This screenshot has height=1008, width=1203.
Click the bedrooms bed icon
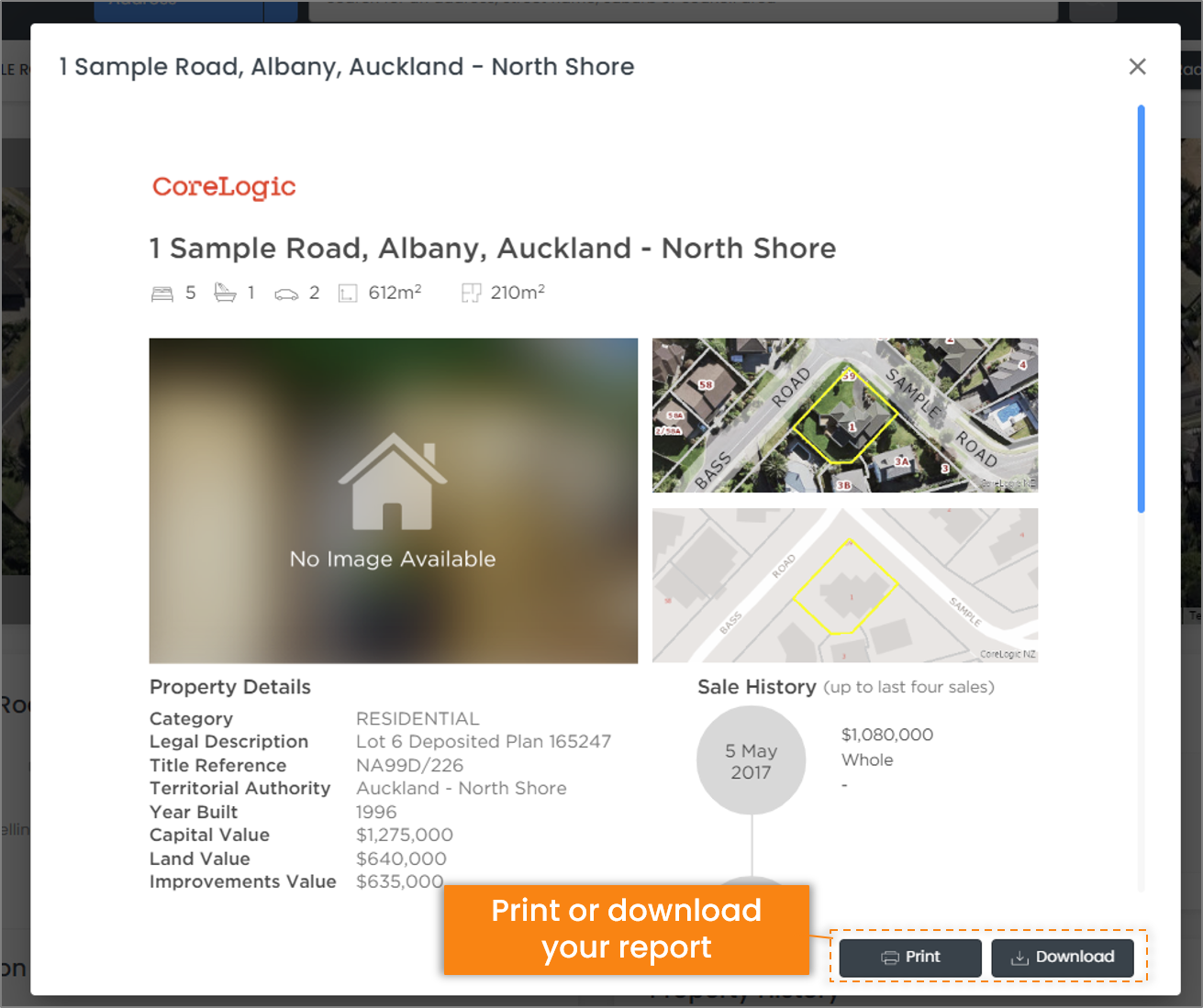(x=162, y=294)
